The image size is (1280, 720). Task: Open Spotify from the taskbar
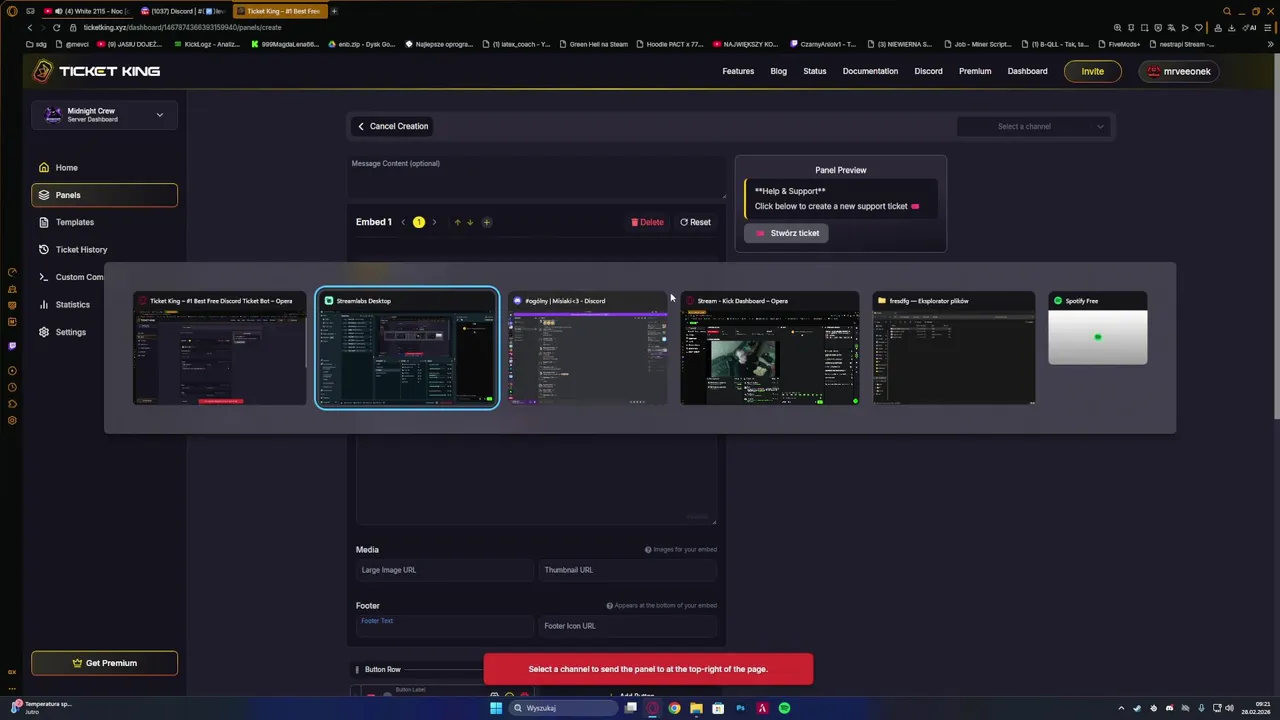pyautogui.click(x=785, y=708)
